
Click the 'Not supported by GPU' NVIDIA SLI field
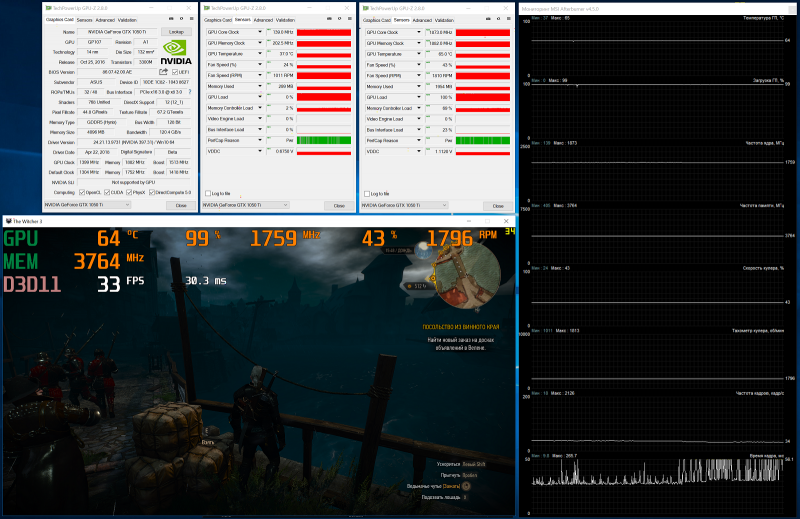[x=134, y=182]
